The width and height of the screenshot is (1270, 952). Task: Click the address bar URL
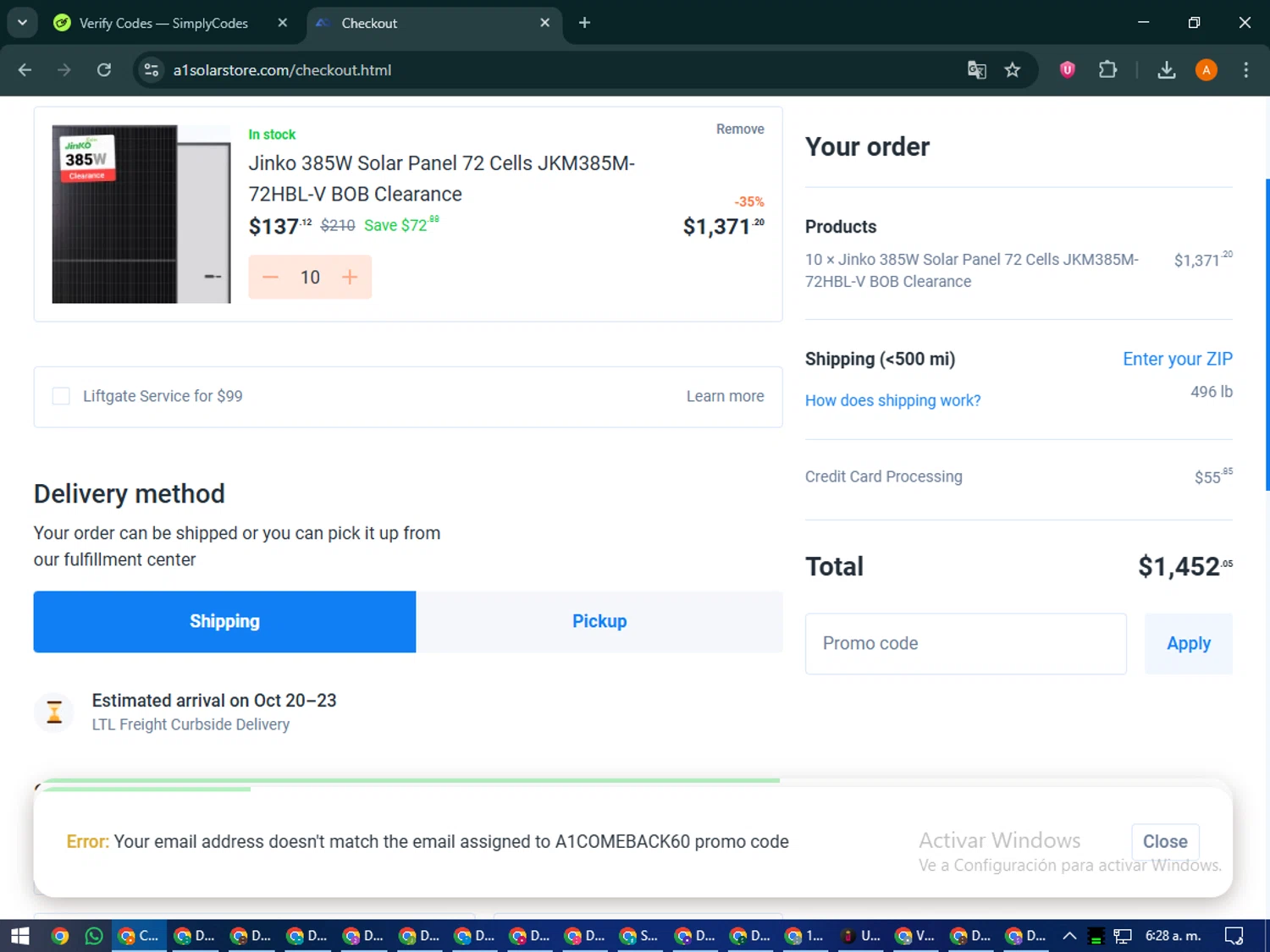pyautogui.click(x=282, y=70)
